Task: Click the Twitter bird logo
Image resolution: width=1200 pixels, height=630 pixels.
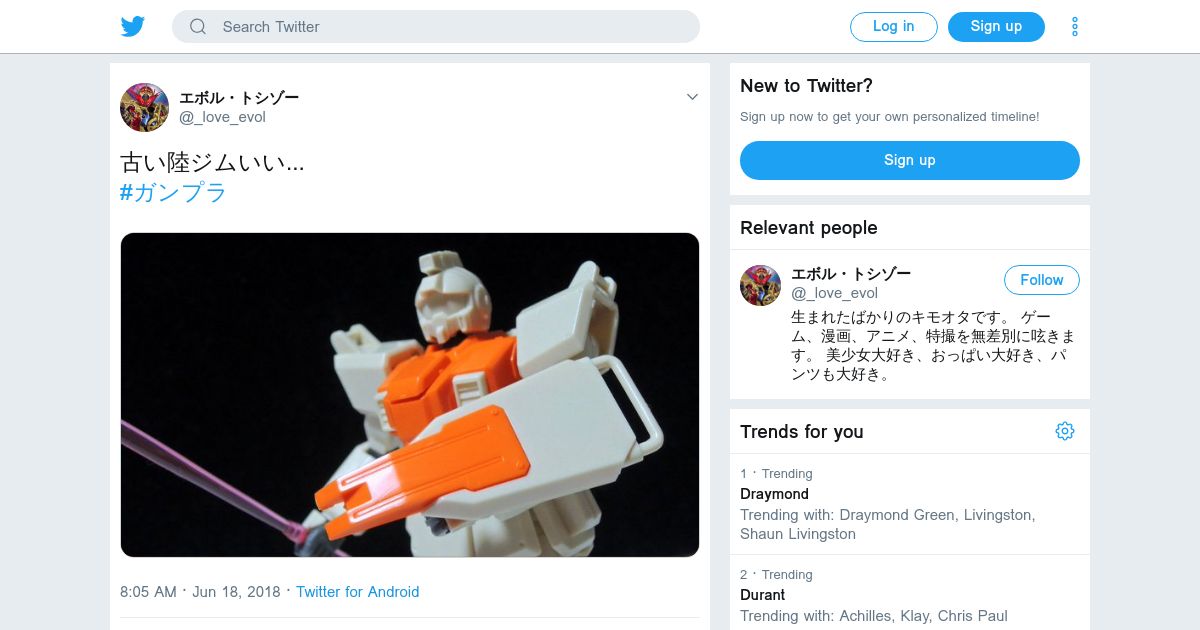Action: coord(133,26)
